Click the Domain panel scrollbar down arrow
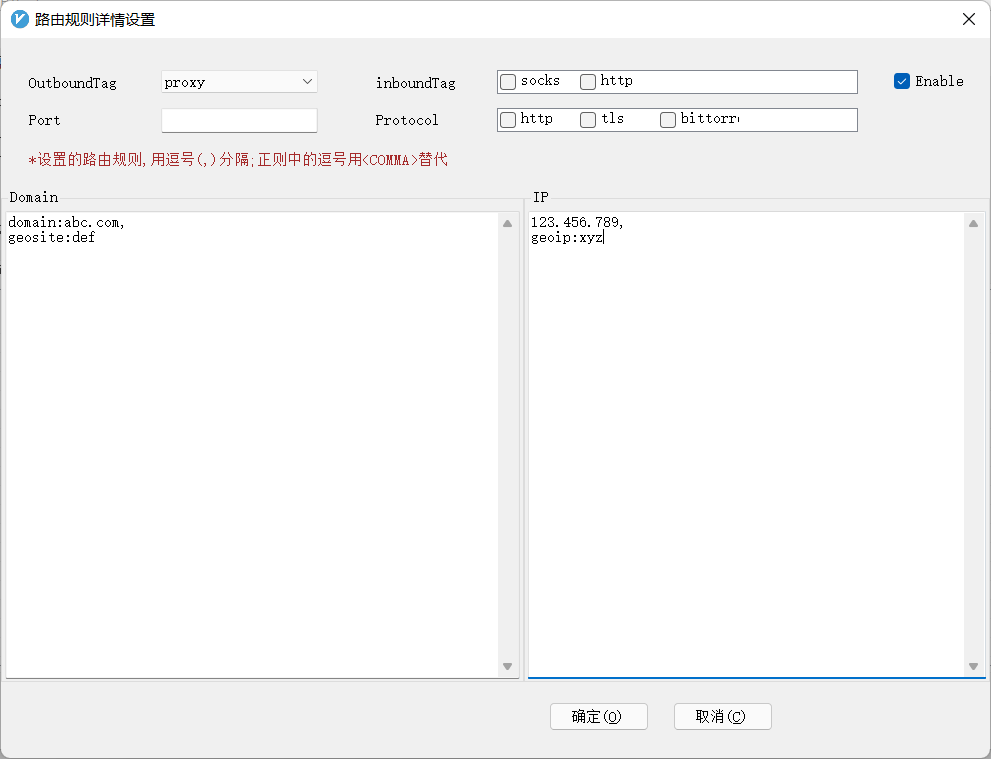The width and height of the screenshot is (991, 759). tap(507, 666)
